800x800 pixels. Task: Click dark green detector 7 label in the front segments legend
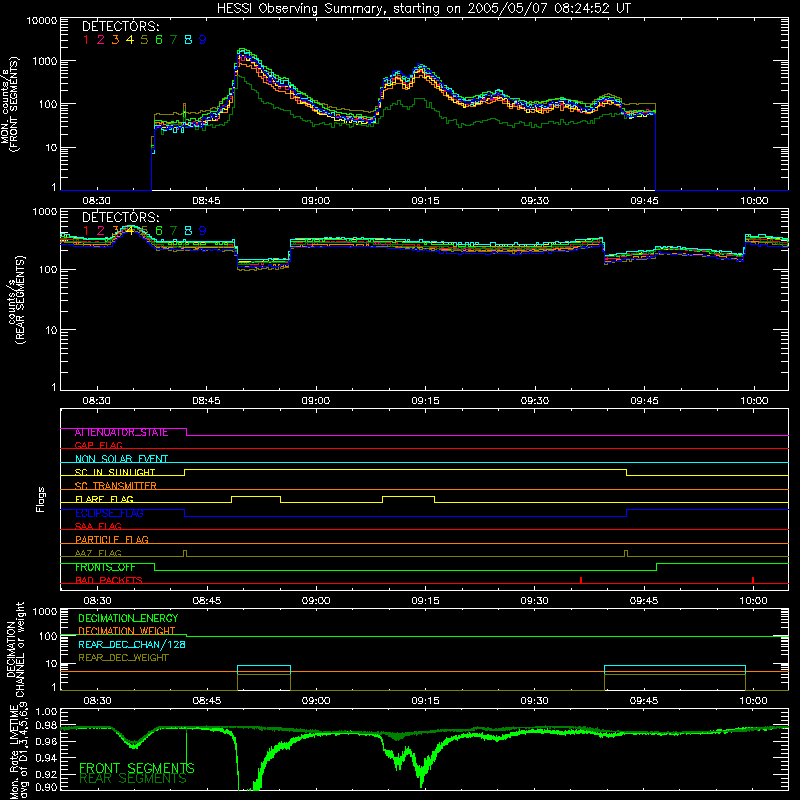(173, 39)
